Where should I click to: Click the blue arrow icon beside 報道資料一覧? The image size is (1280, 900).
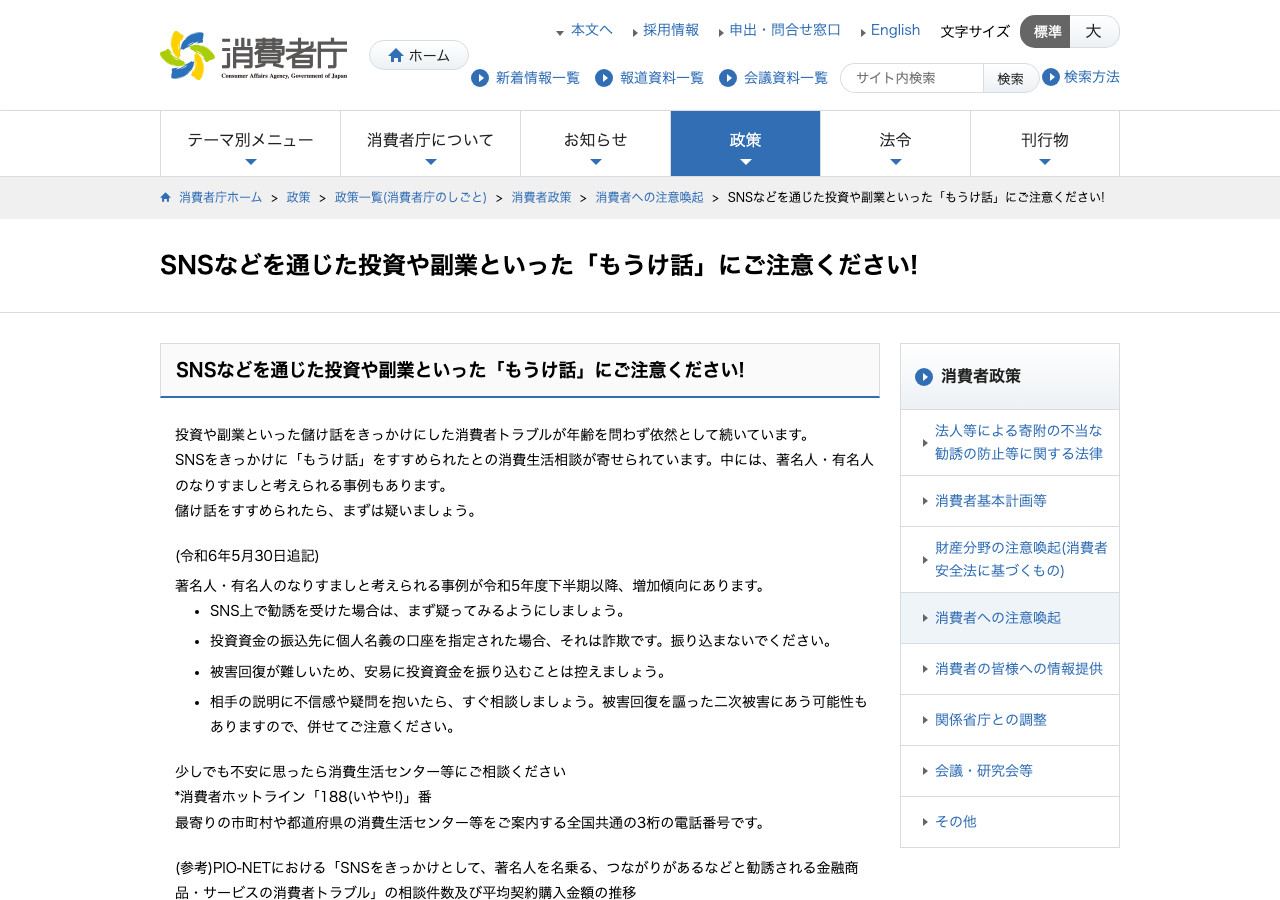tap(604, 78)
